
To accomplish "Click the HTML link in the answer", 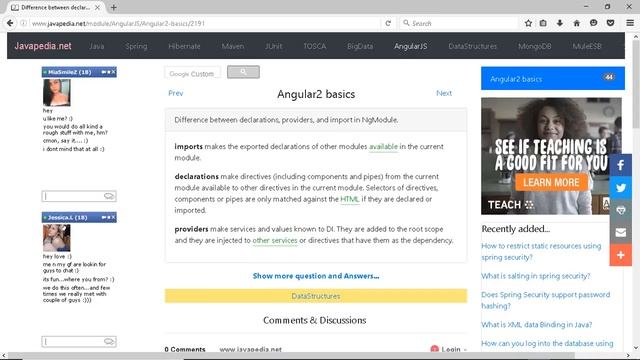I will point(350,199).
